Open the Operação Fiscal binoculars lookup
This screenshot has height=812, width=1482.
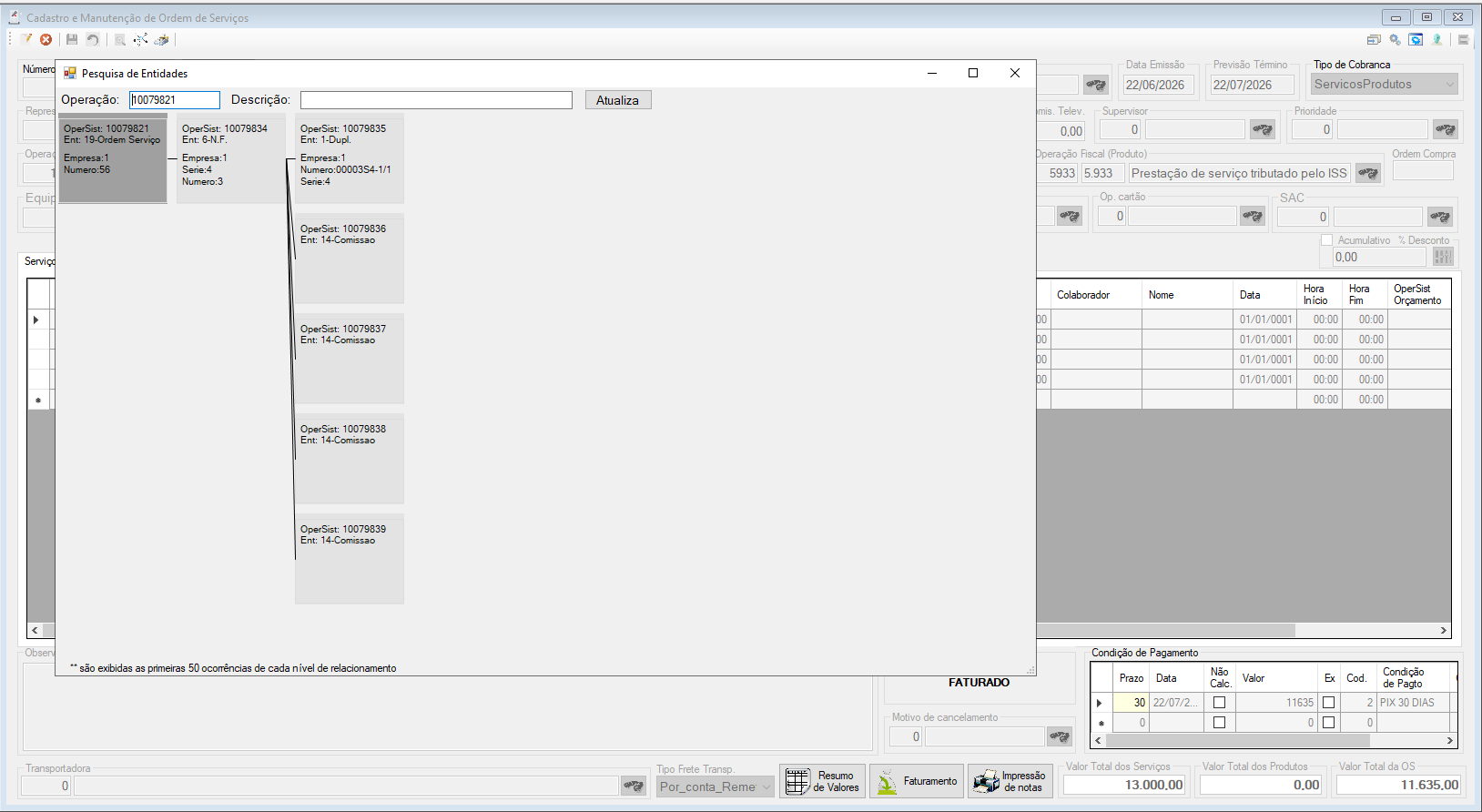pyautogui.click(x=1368, y=173)
